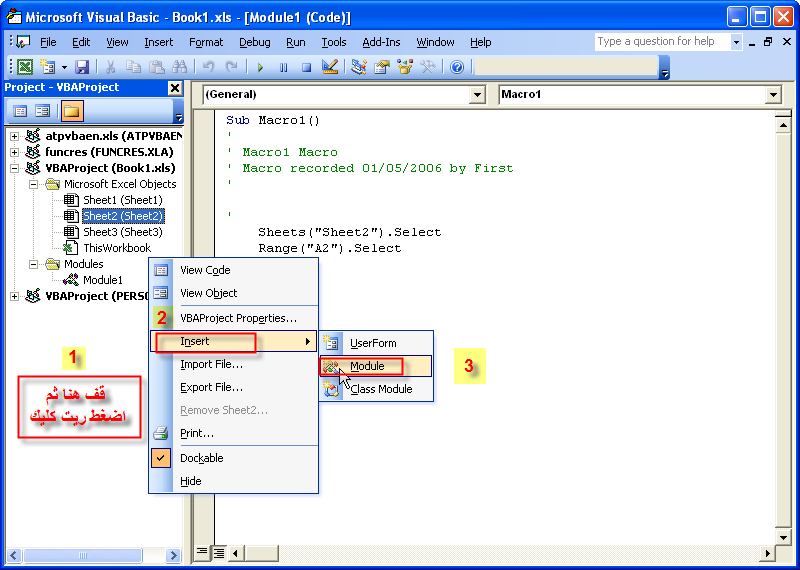Image resolution: width=800 pixels, height=570 pixels.
Task: Switch to Full Module View button at bottom
Action: [x=219, y=553]
